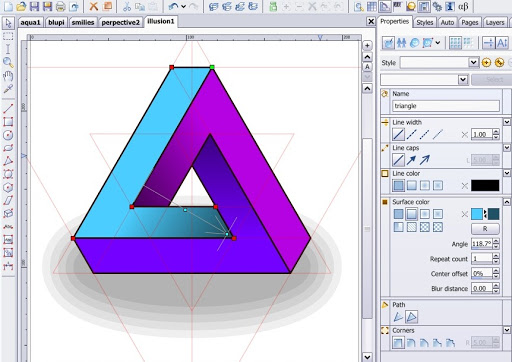Select the eyedropper picker tool
The image size is (512, 362).
pos(8,89)
